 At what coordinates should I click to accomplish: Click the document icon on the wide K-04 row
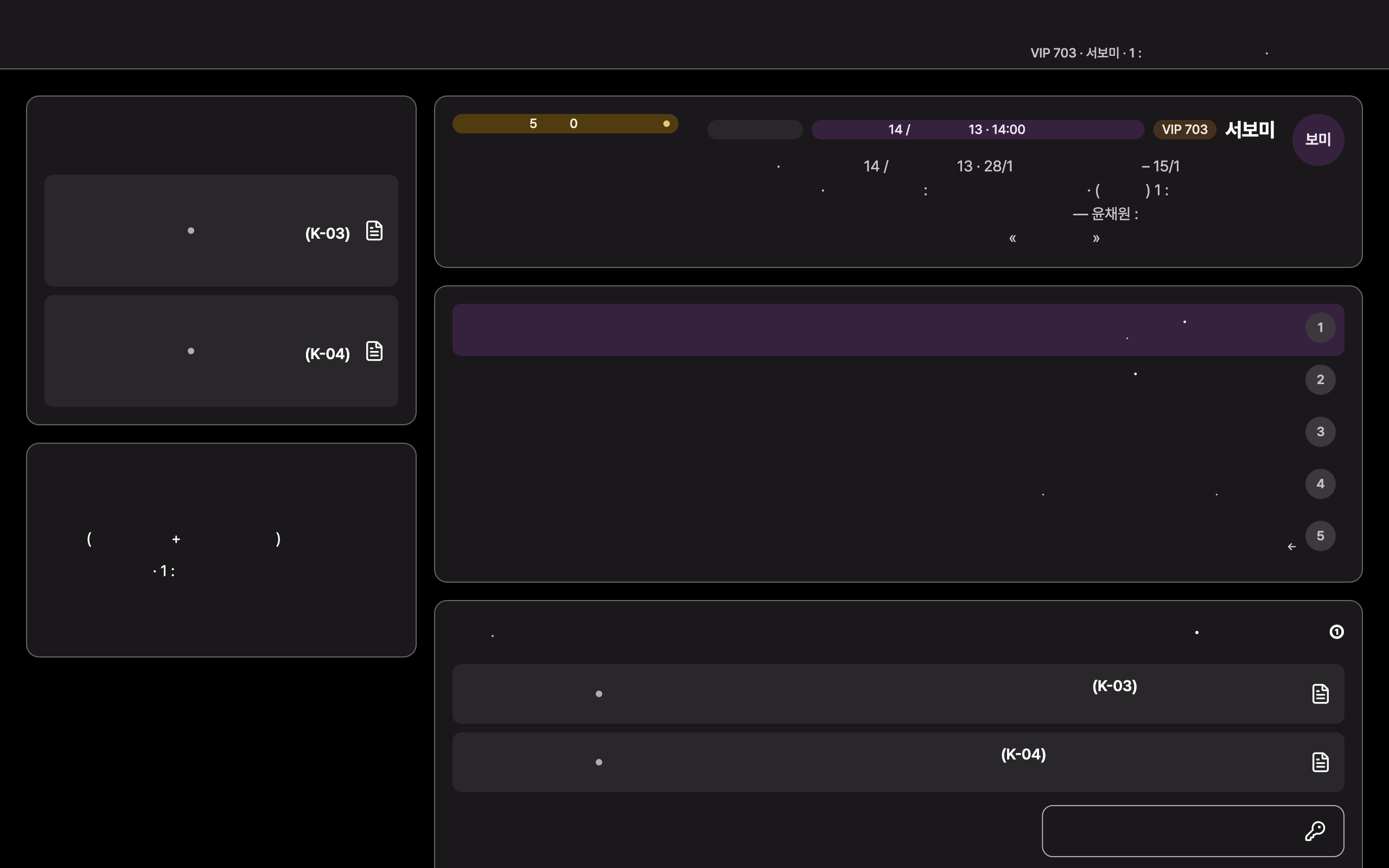(x=1320, y=762)
